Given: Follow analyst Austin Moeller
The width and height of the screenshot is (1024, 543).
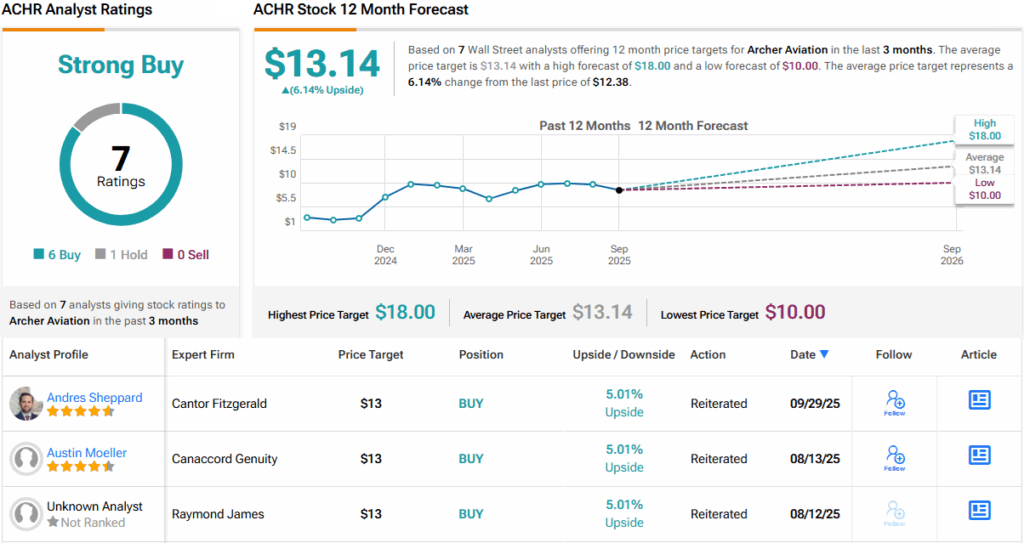Looking at the screenshot, I should click(895, 458).
